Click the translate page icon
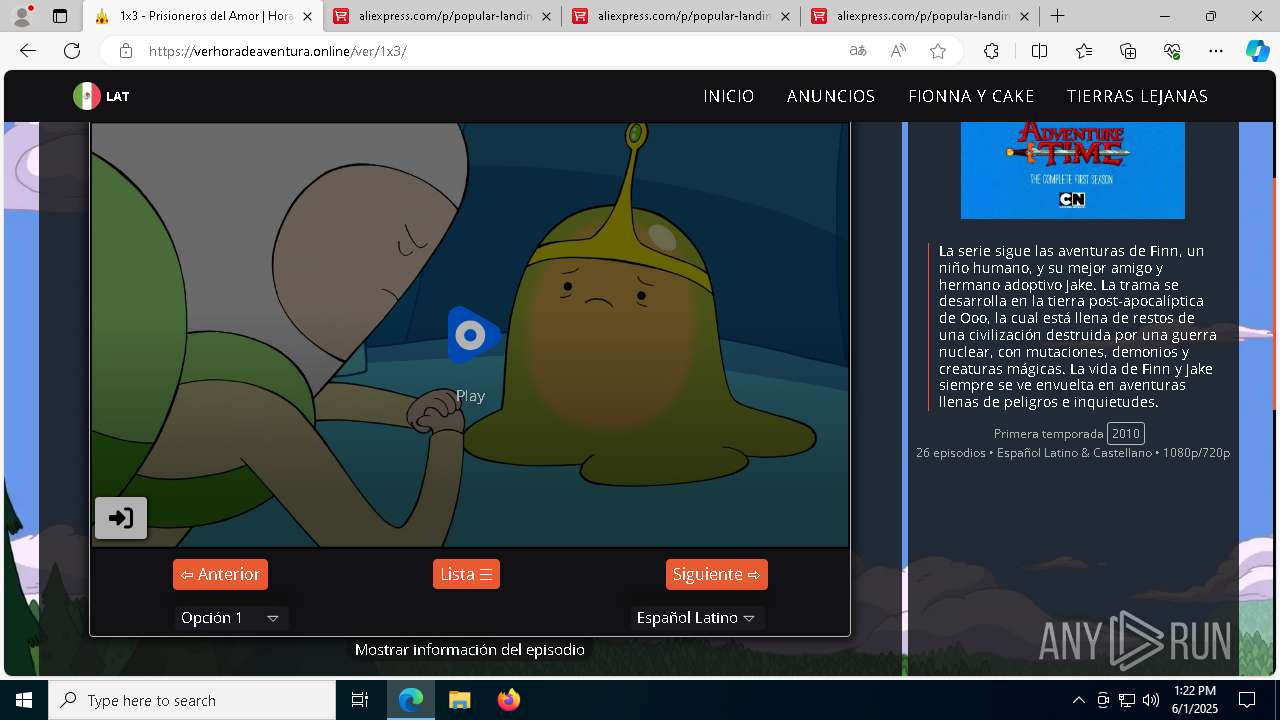This screenshot has height=720, width=1280. 858,51
